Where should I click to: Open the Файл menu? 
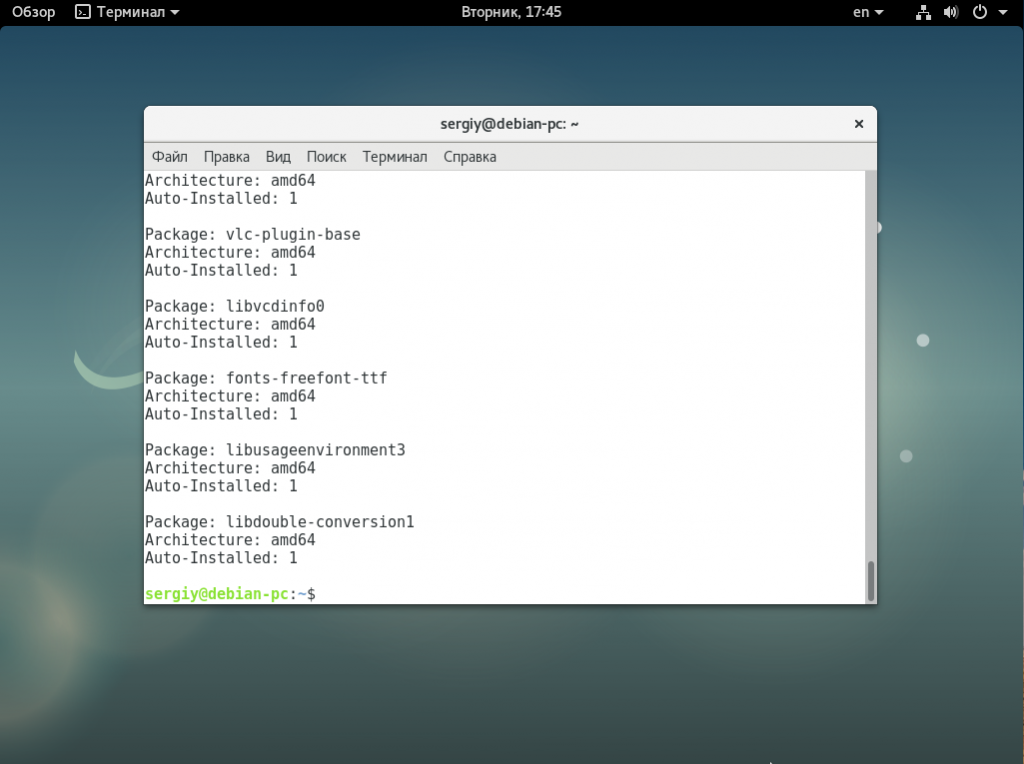point(170,157)
